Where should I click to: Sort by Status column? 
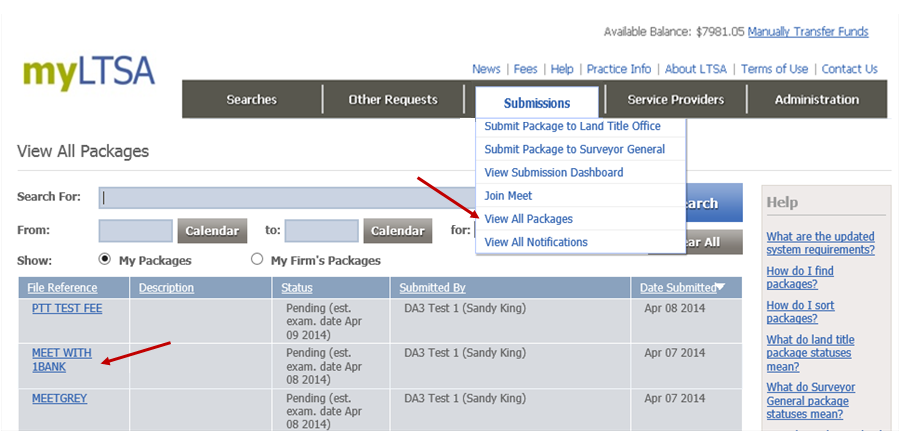(297, 288)
